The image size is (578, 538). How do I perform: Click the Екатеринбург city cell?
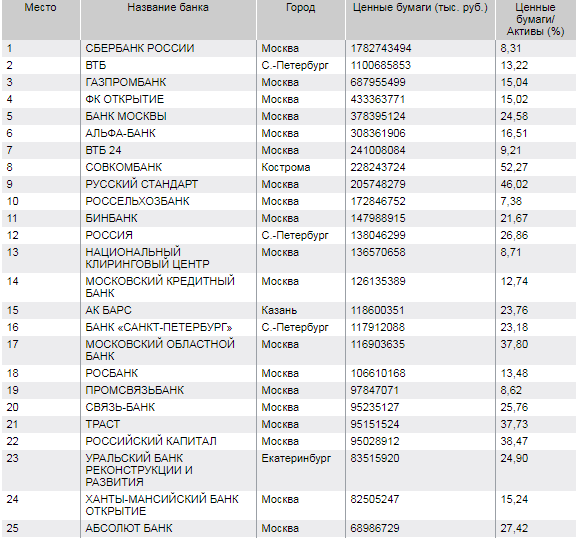tap(296, 458)
